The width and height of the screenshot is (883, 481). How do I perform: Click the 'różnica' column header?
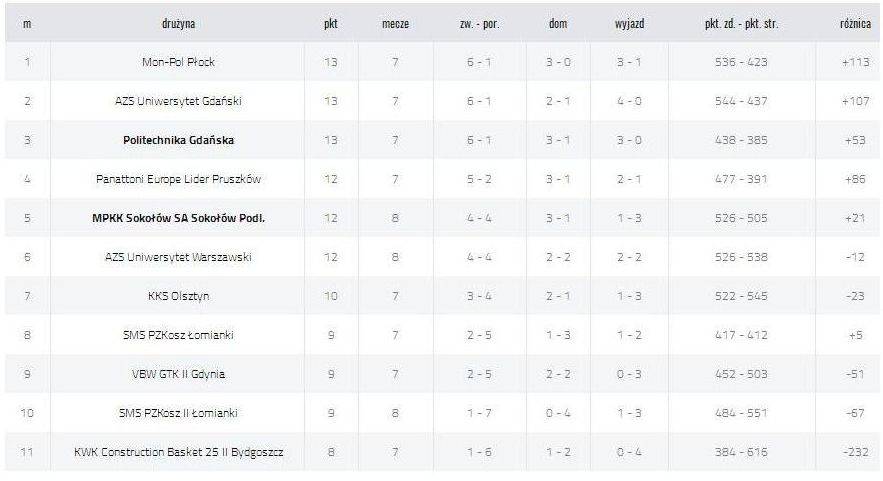[x=855, y=24]
